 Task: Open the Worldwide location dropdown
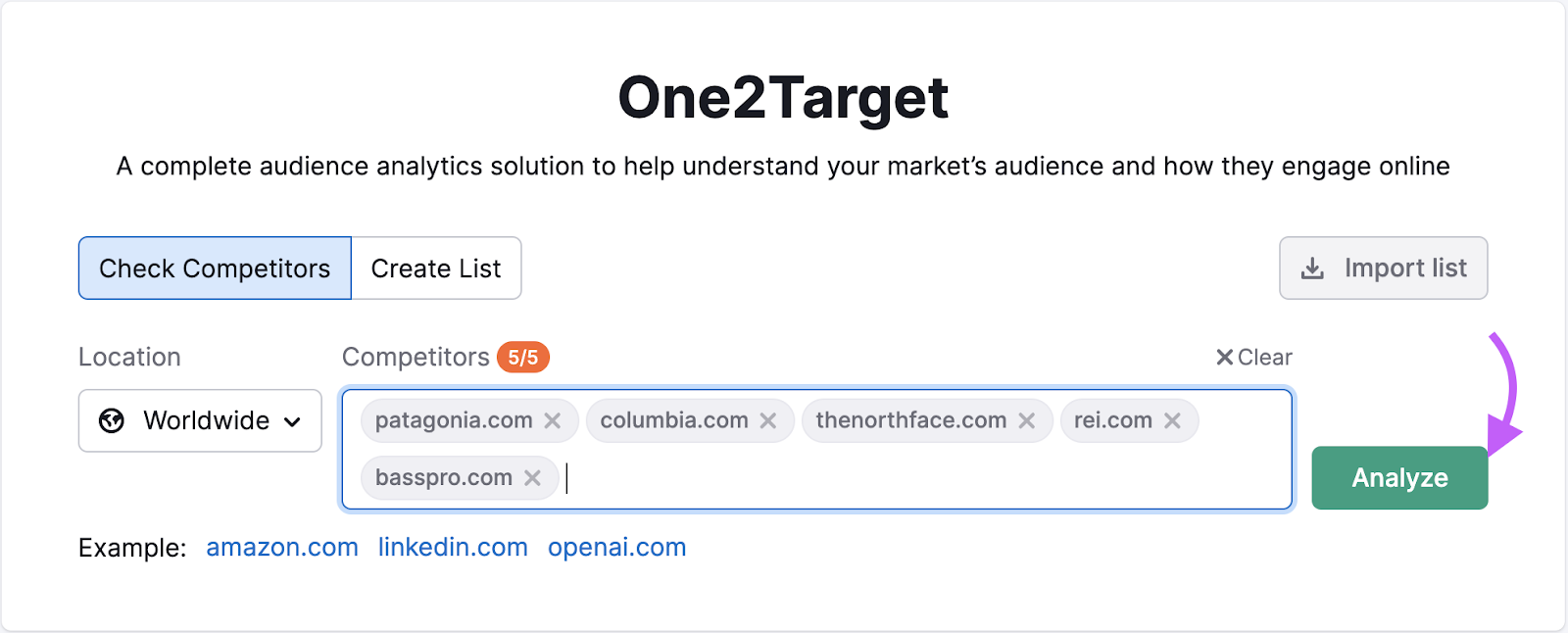pos(200,421)
